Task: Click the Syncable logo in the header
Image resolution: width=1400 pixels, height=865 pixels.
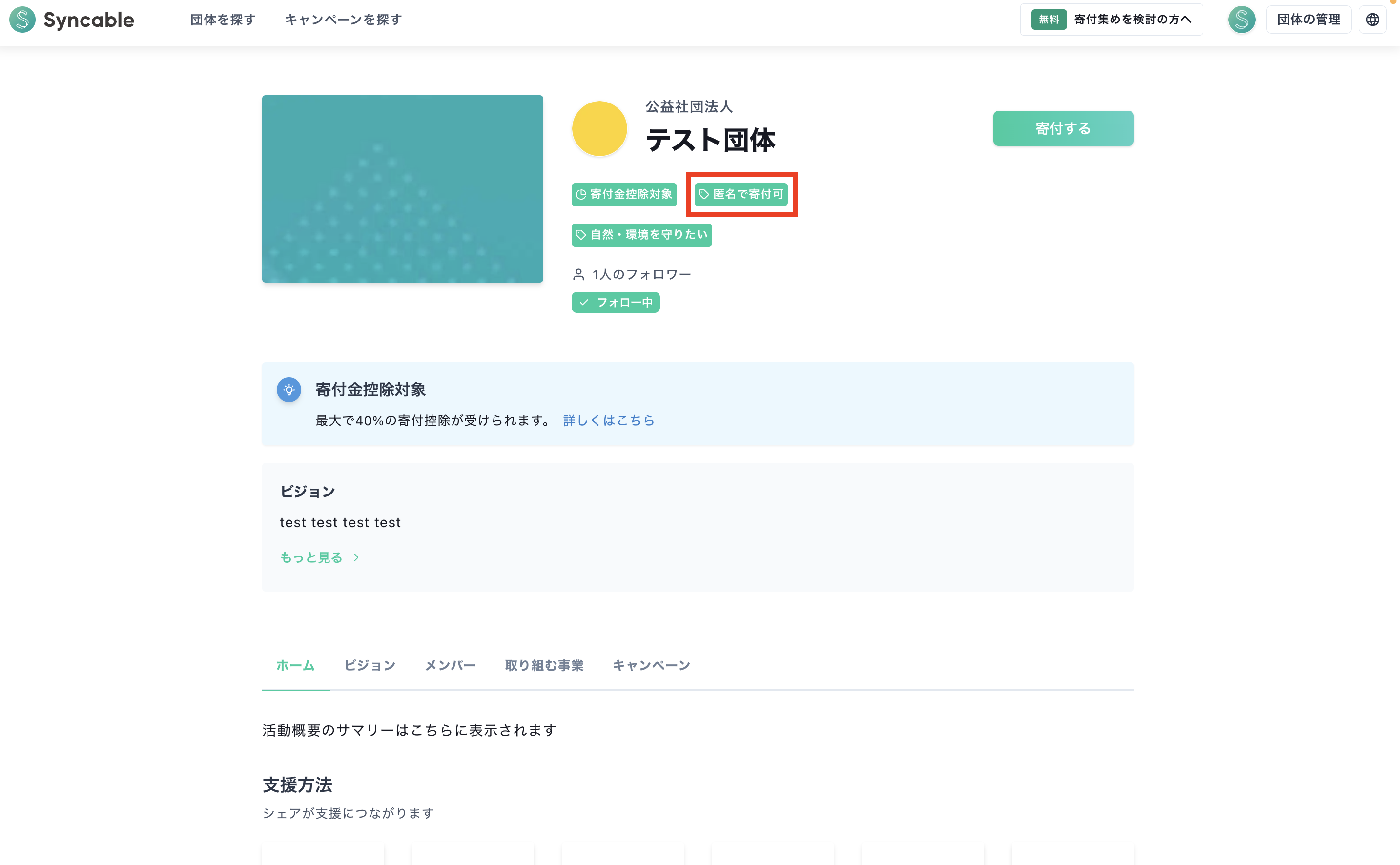Action: 71,20
